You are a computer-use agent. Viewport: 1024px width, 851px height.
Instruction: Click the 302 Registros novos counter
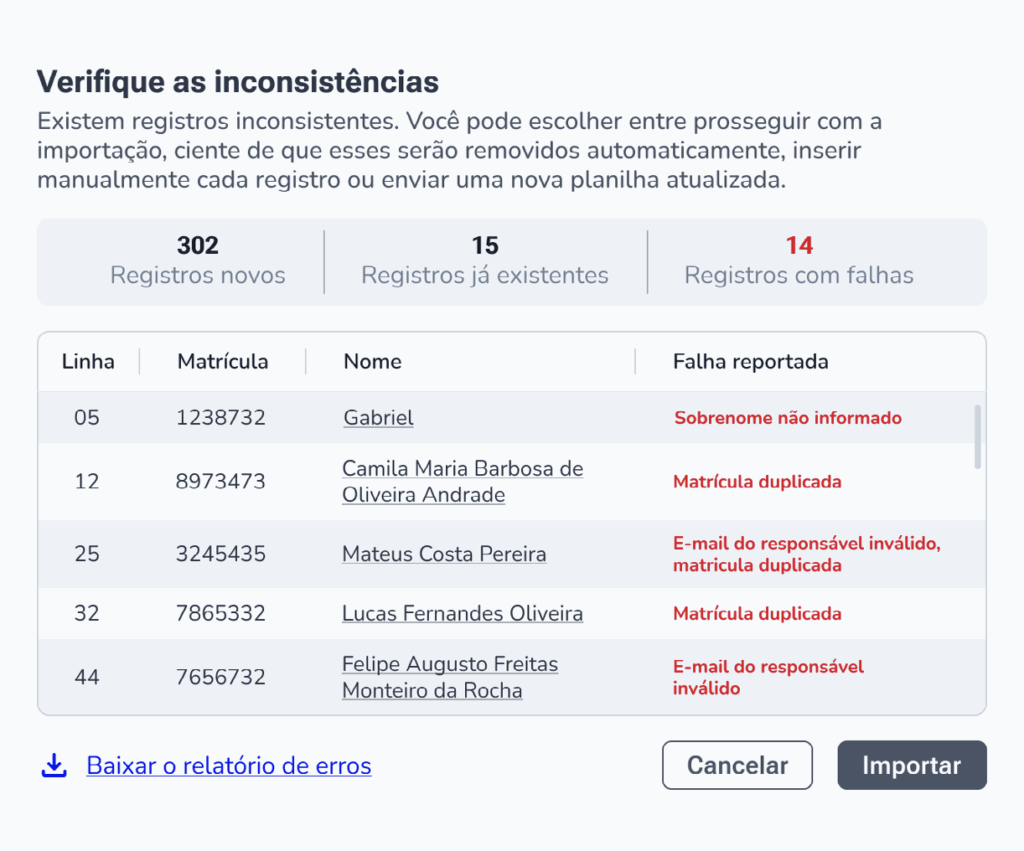click(x=198, y=261)
